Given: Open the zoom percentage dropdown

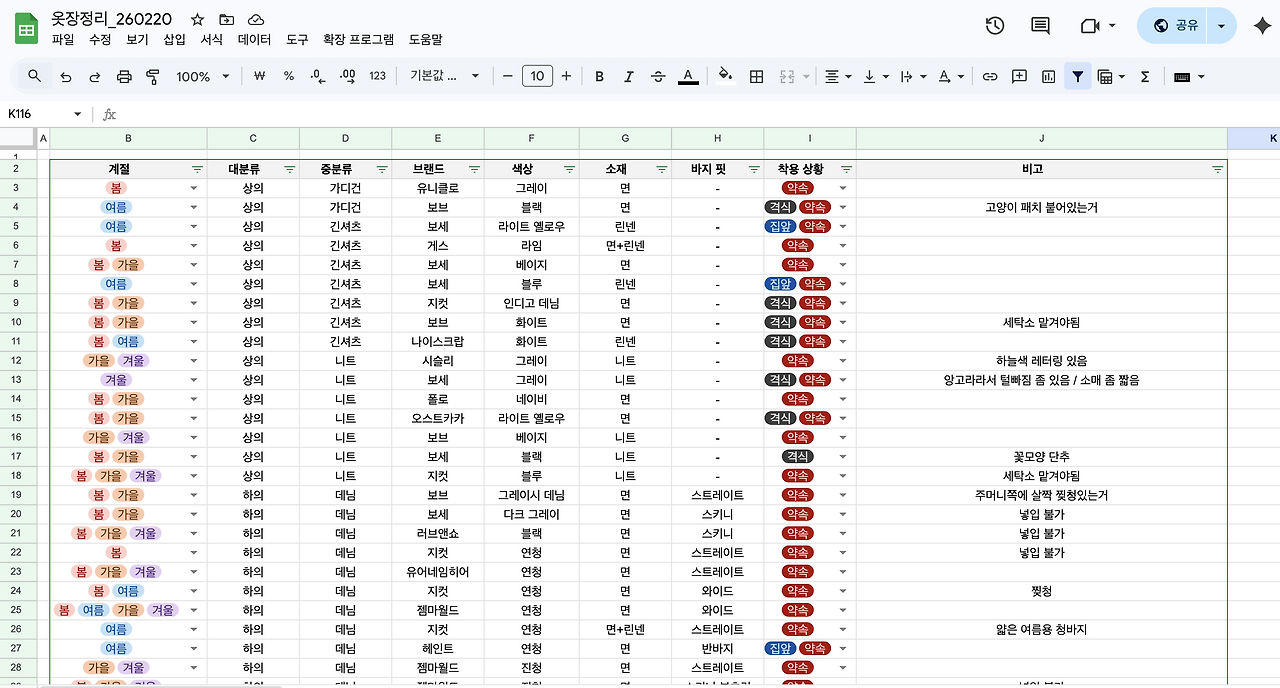Looking at the screenshot, I should point(203,76).
